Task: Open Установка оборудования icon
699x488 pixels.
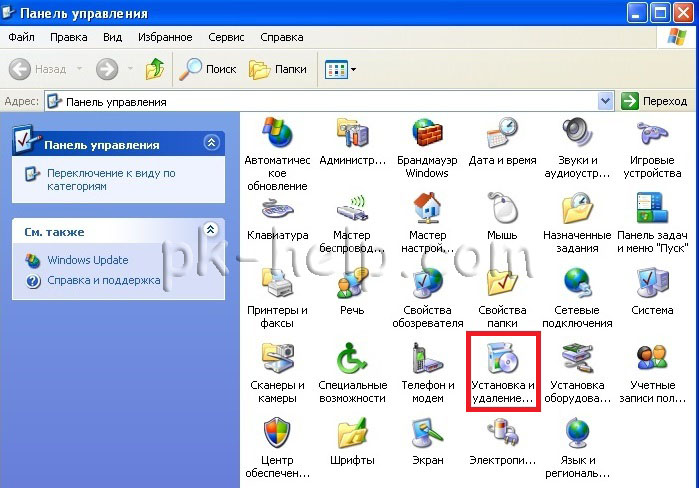Action: (577, 357)
